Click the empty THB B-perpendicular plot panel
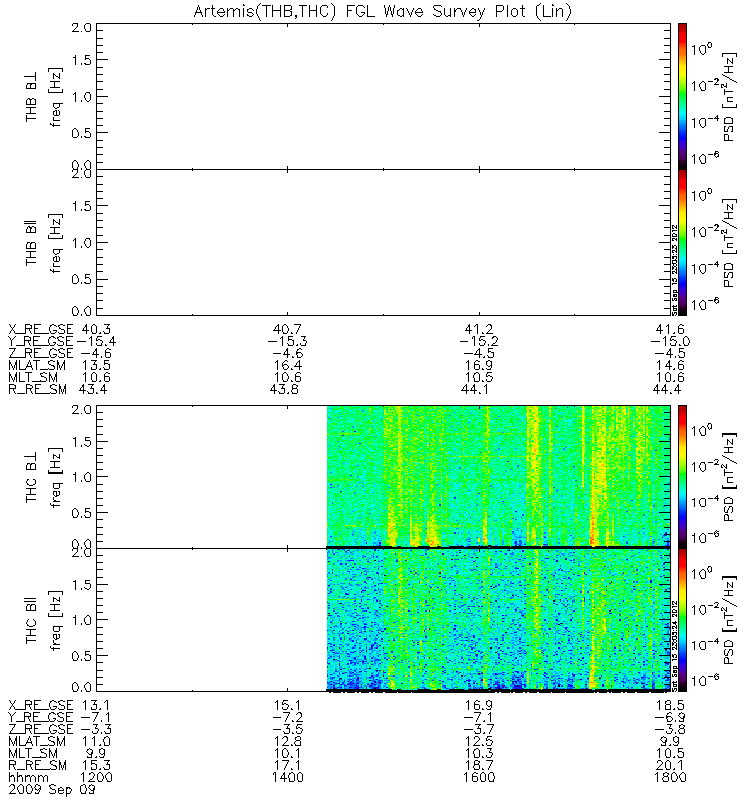Screen dimensions: 750x800 pyautogui.click(x=384, y=96)
